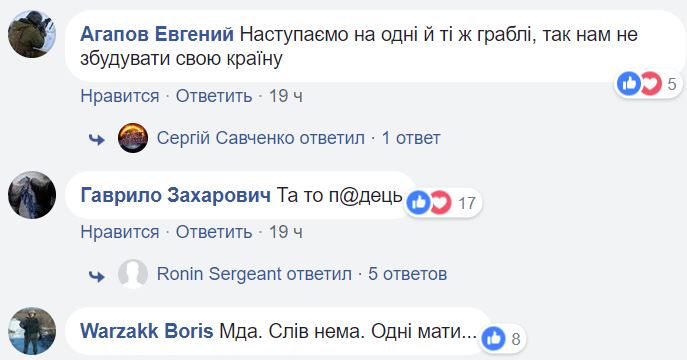
Task: Click heart reaction icon on Гаврило Захарович comment
Action: click(x=440, y=202)
